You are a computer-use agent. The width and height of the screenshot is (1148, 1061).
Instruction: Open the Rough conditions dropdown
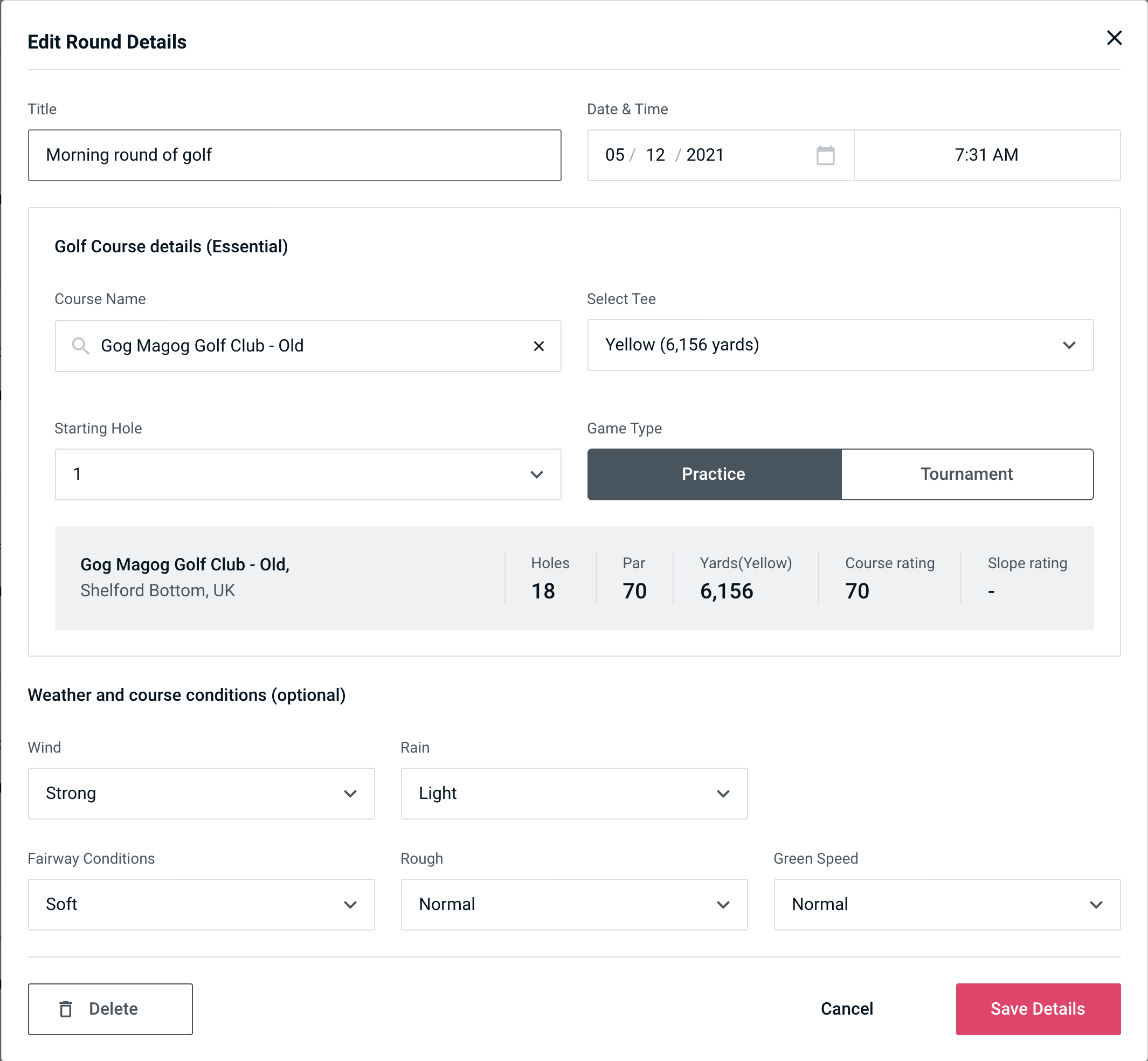(574, 904)
